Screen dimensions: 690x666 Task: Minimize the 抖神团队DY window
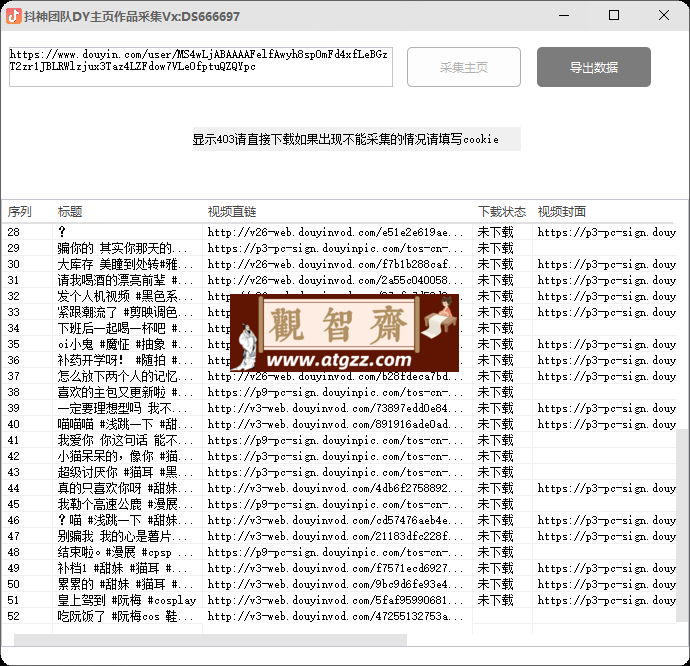click(x=564, y=15)
